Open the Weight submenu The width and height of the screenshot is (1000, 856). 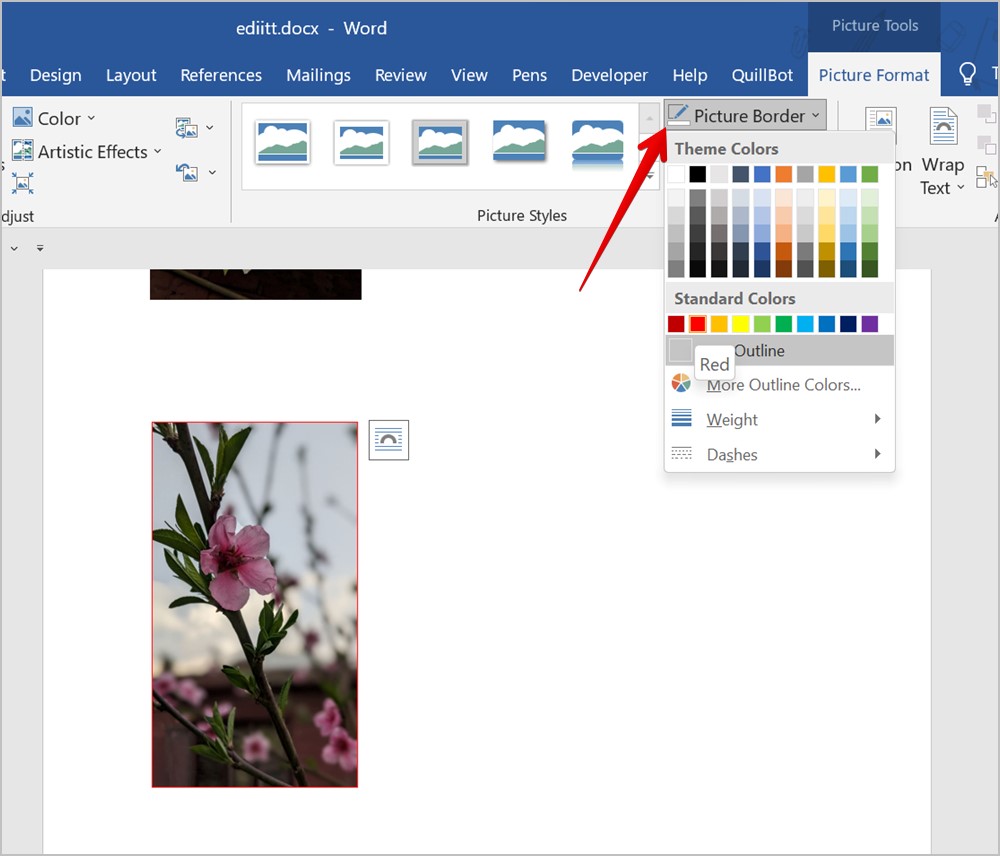pyautogui.click(x=779, y=419)
